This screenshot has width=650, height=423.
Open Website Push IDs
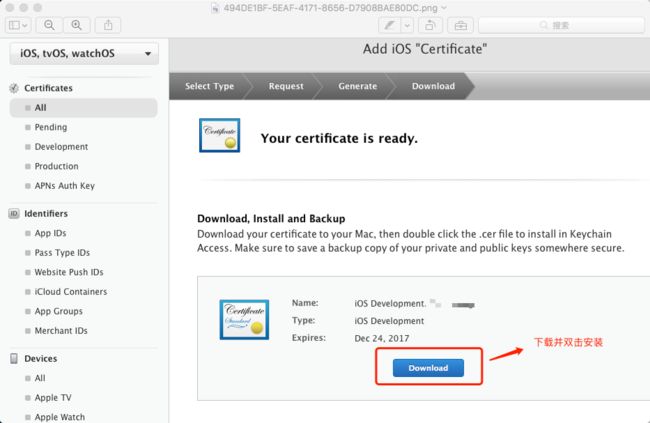(69, 272)
